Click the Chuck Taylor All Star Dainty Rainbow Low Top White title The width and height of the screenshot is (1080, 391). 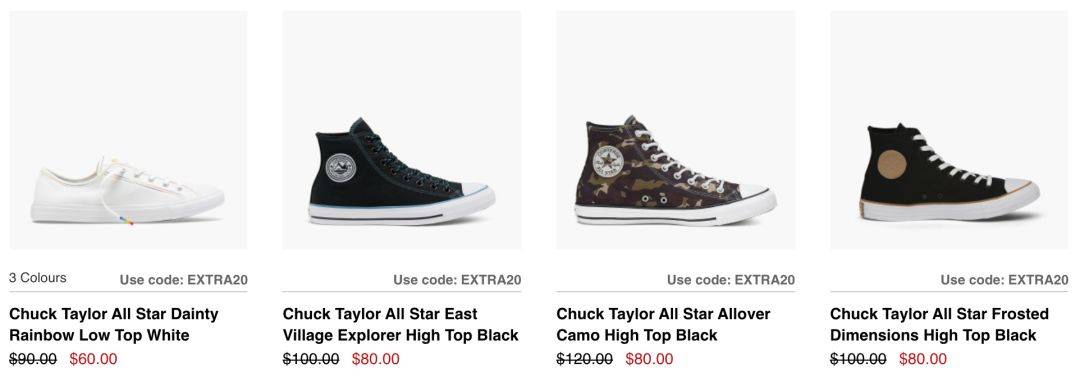(x=114, y=325)
